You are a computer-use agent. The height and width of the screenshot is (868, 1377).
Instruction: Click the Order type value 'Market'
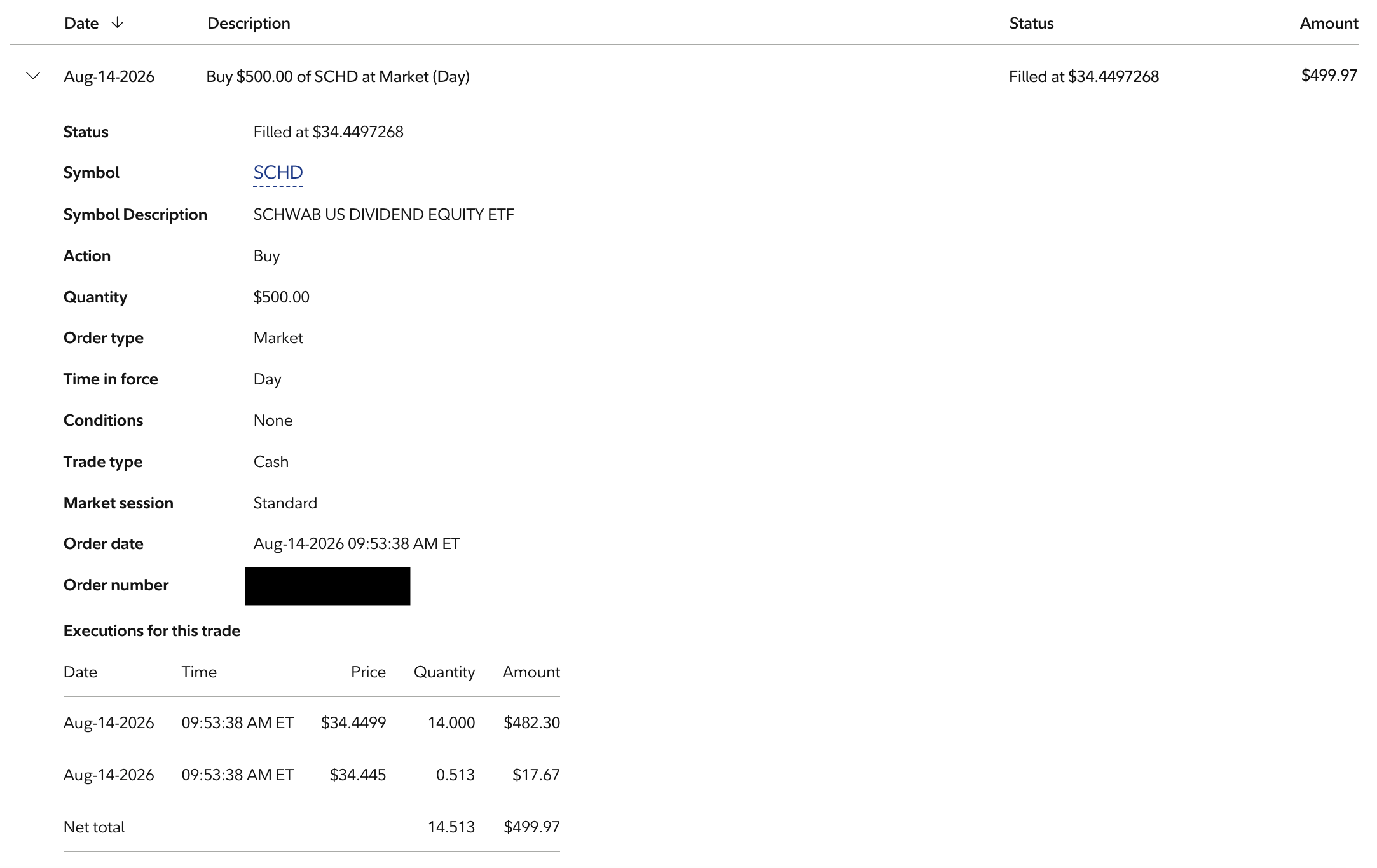[278, 338]
